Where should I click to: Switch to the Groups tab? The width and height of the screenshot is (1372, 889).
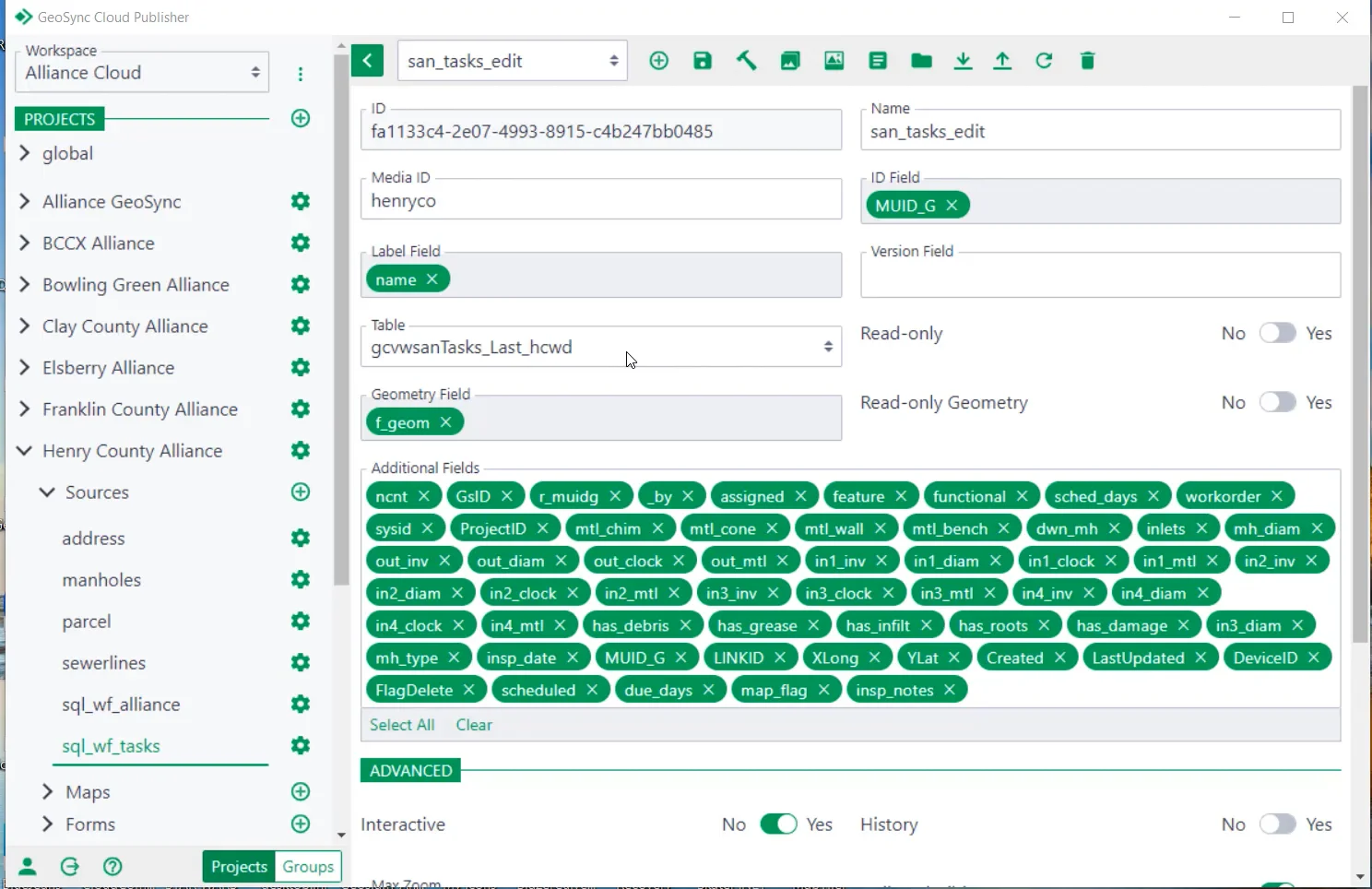click(308, 866)
